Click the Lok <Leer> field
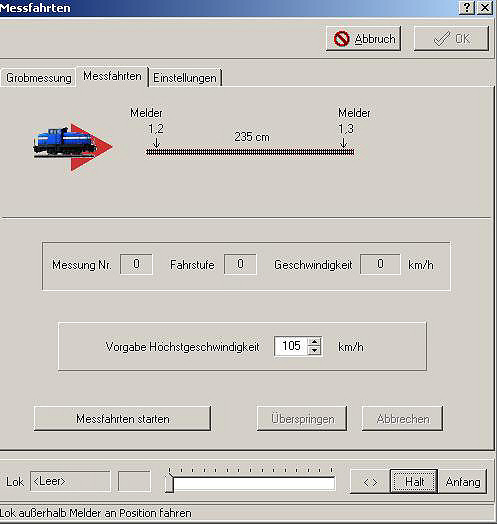Viewport: 497px width, 524px height. pyautogui.click(x=70, y=481)
